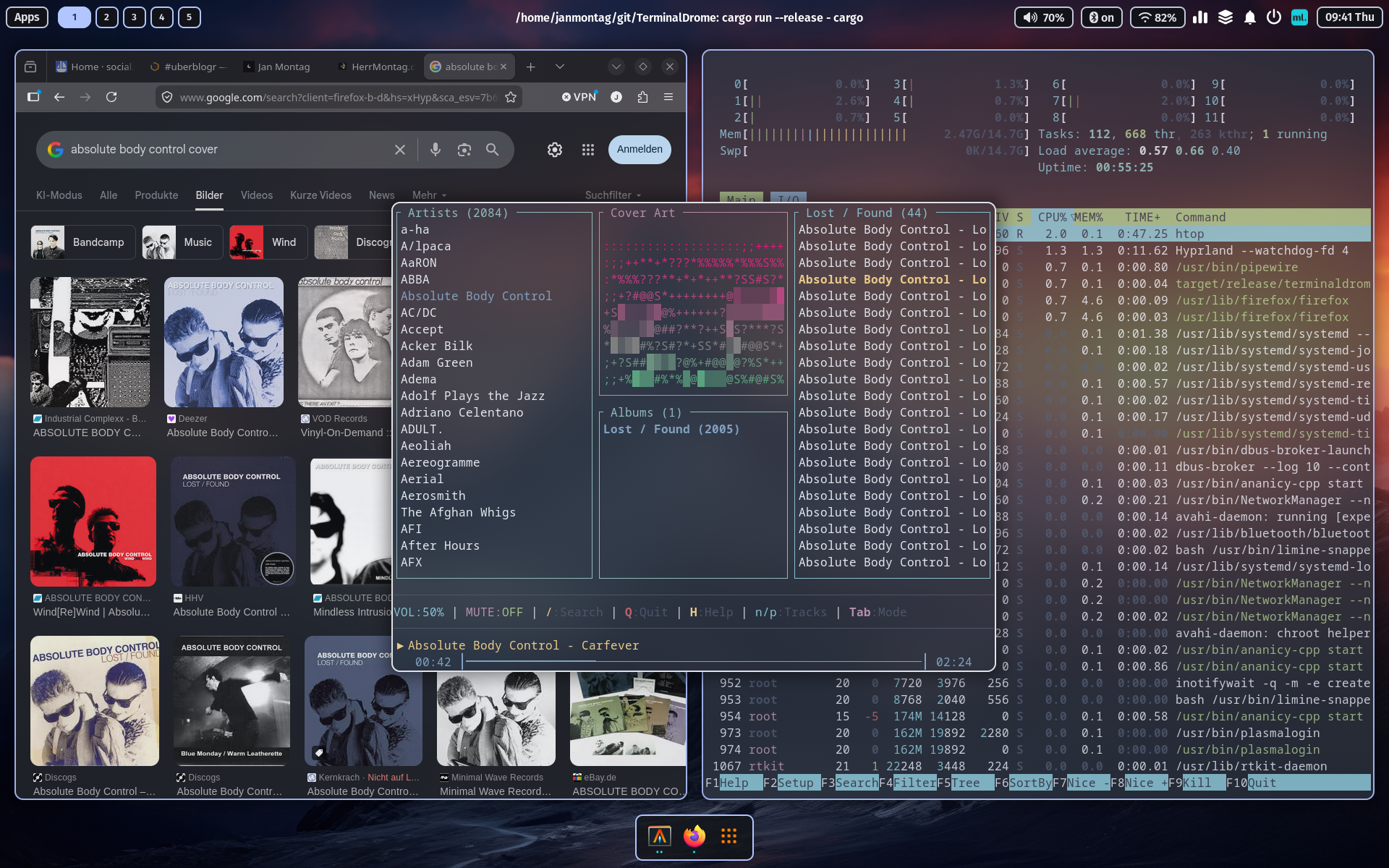
Task: Click the VOL:50% status entry
Action: pos(419,612)
